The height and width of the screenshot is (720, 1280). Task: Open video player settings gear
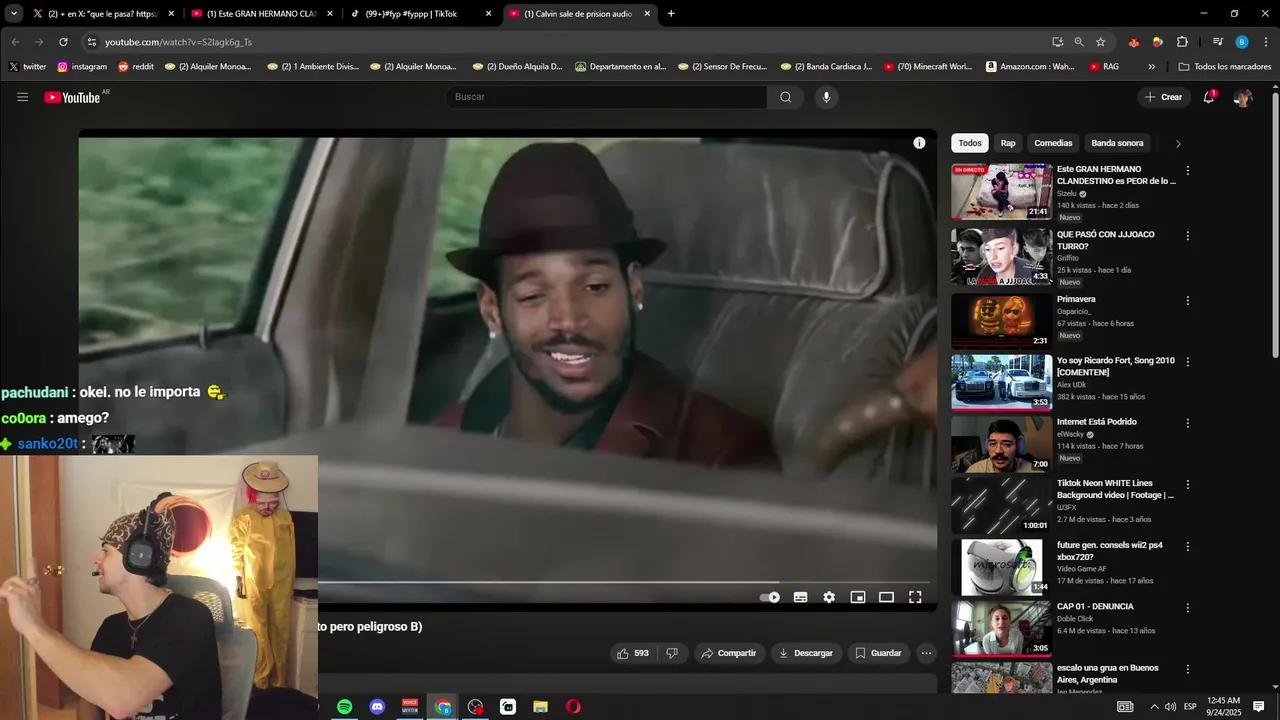[829, 597]
